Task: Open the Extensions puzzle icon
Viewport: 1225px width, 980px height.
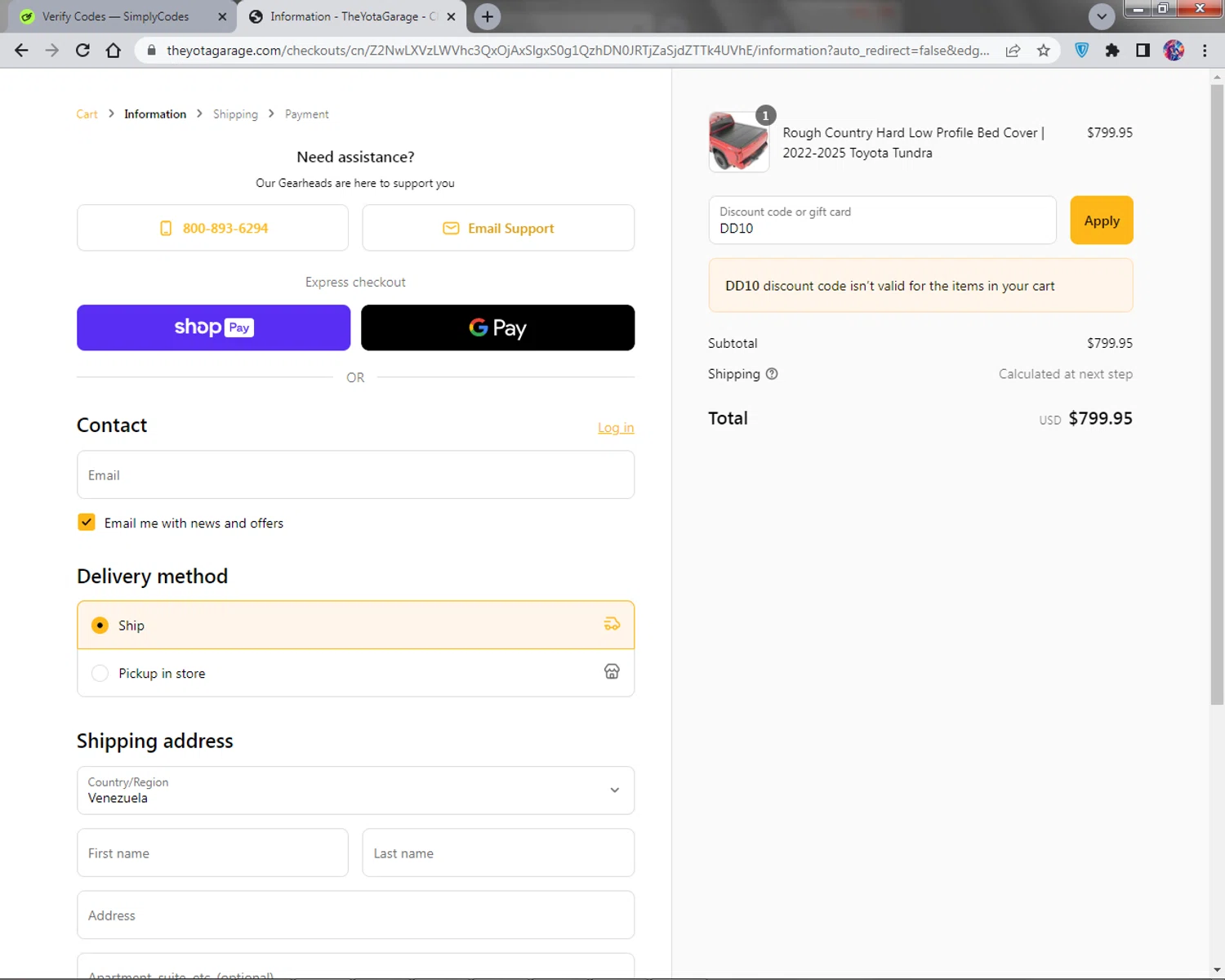Action: 1112,51
